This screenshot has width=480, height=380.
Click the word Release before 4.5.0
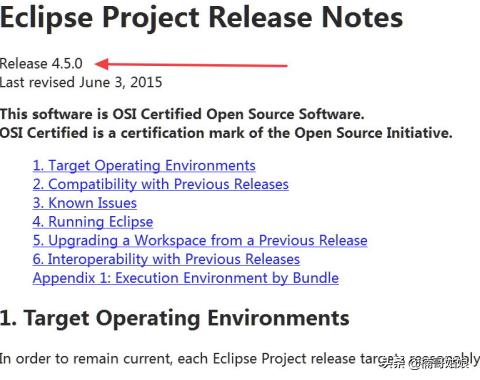click(x=24, y=64)
